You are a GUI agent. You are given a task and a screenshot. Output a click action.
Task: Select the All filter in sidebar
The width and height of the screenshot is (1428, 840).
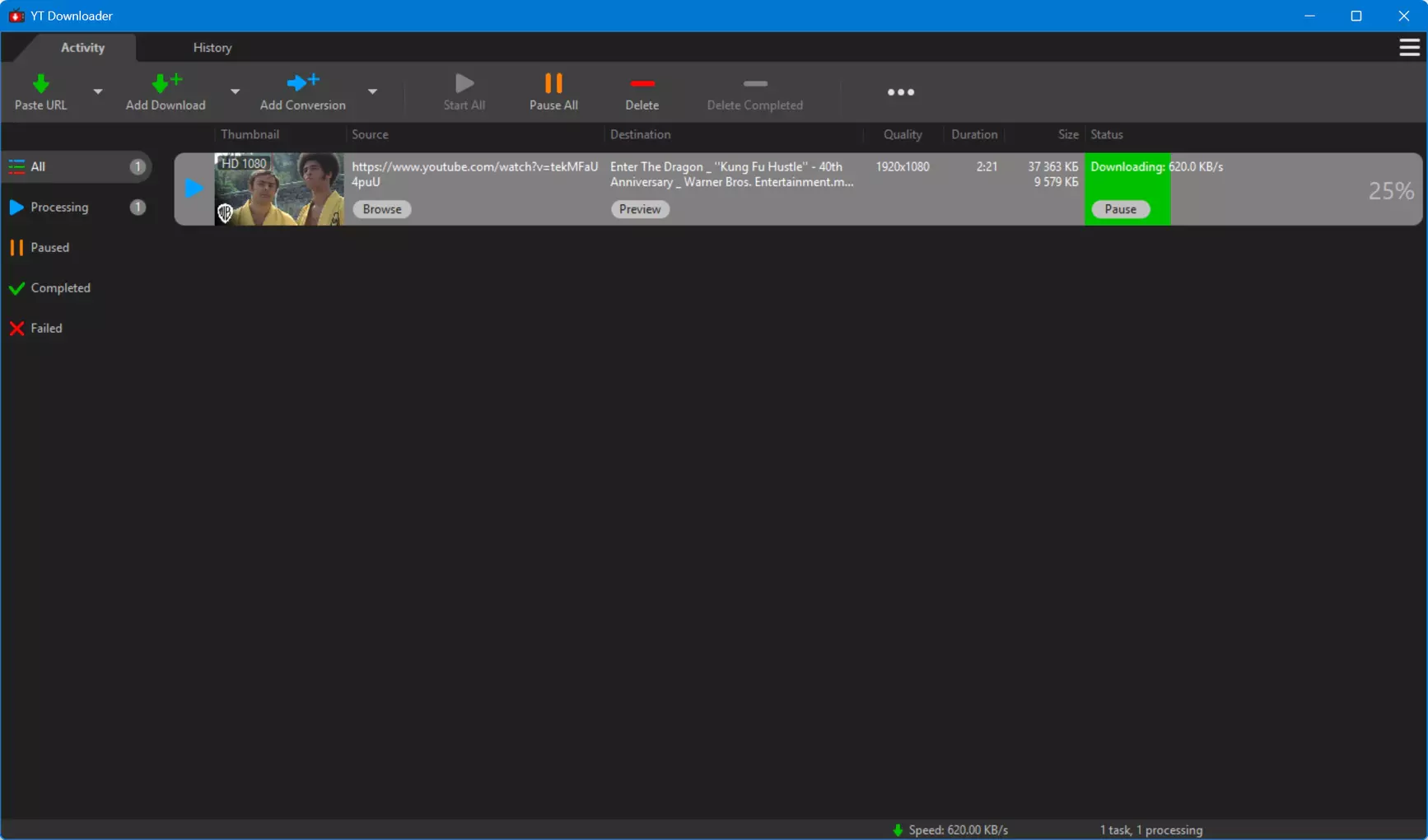click(77, 167)
